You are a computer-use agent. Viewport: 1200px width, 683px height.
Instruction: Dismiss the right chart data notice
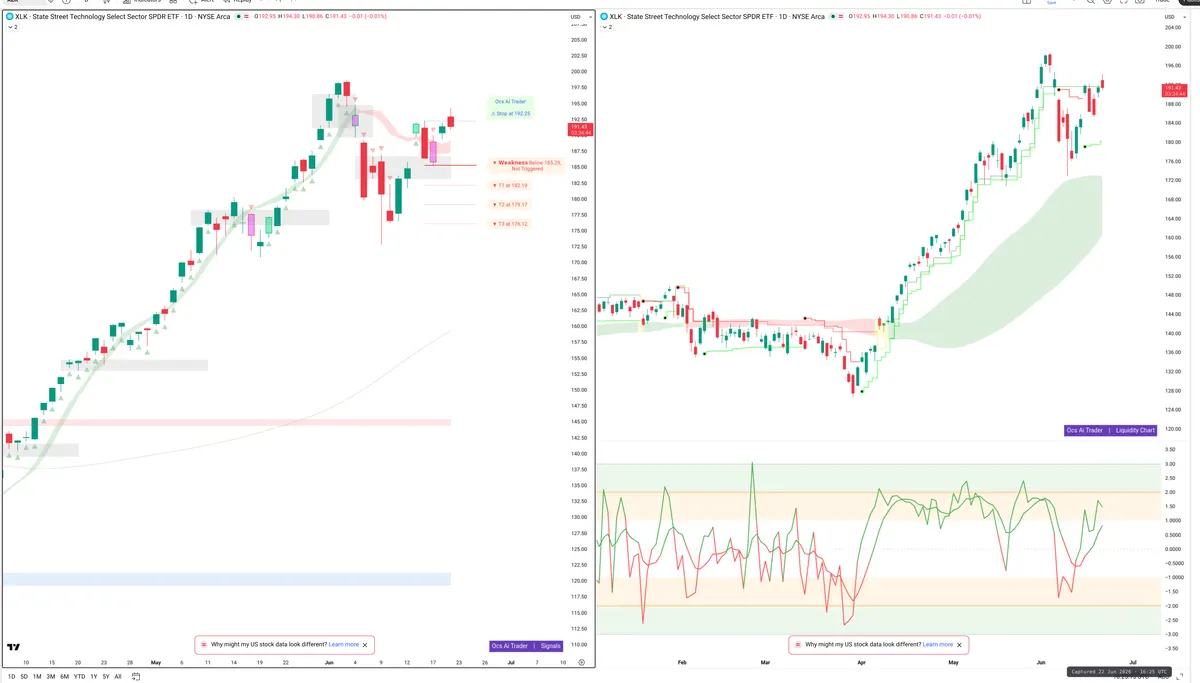959,645
